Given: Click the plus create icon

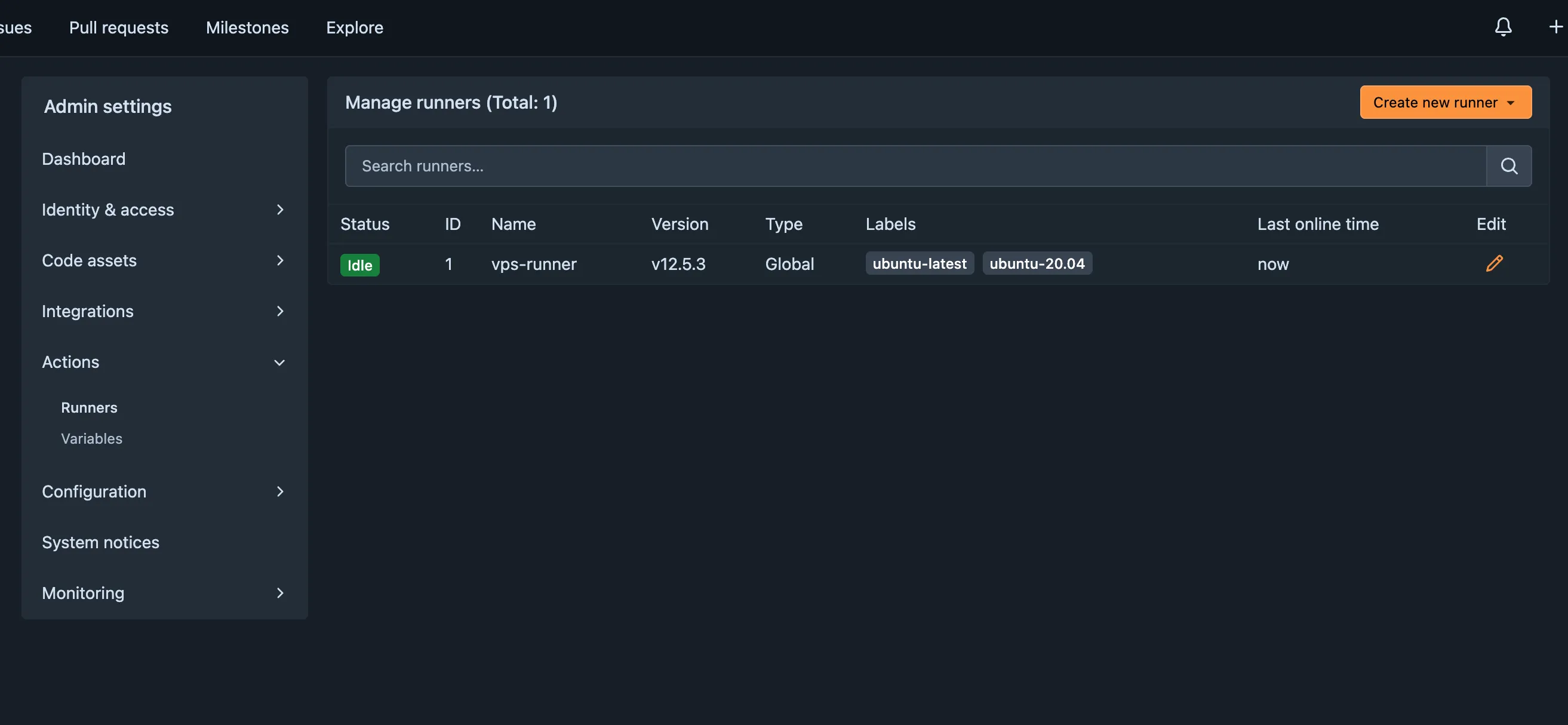Looking at the screenshot, I should (x=1555, y=27).
